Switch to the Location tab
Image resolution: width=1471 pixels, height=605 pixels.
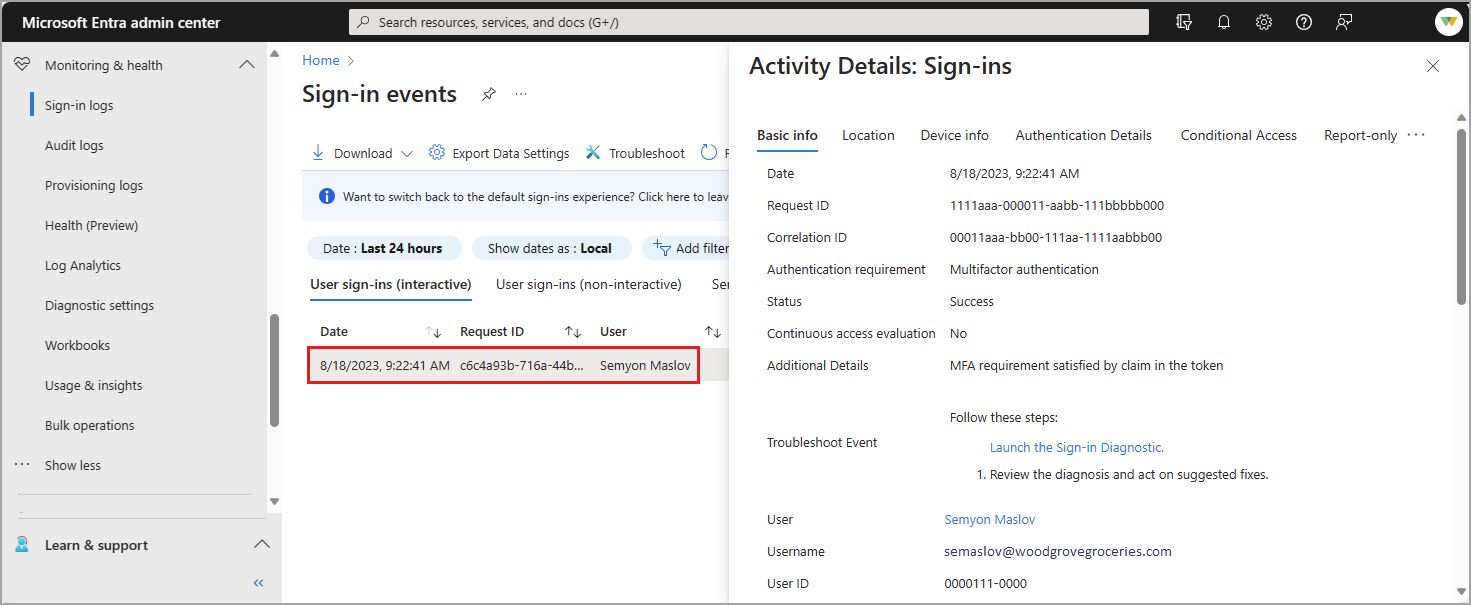point(868,135)
